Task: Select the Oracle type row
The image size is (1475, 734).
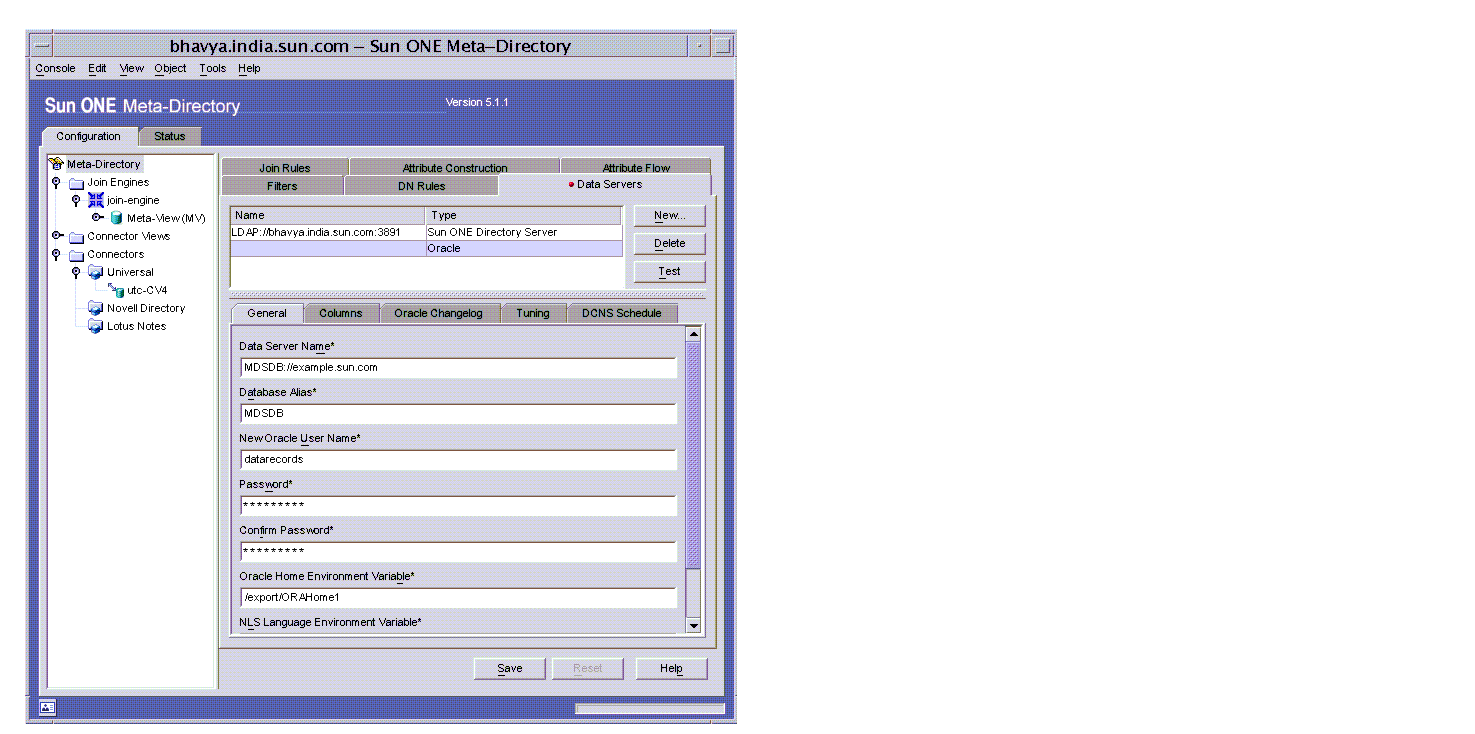Action: click(x=426, y=248)
